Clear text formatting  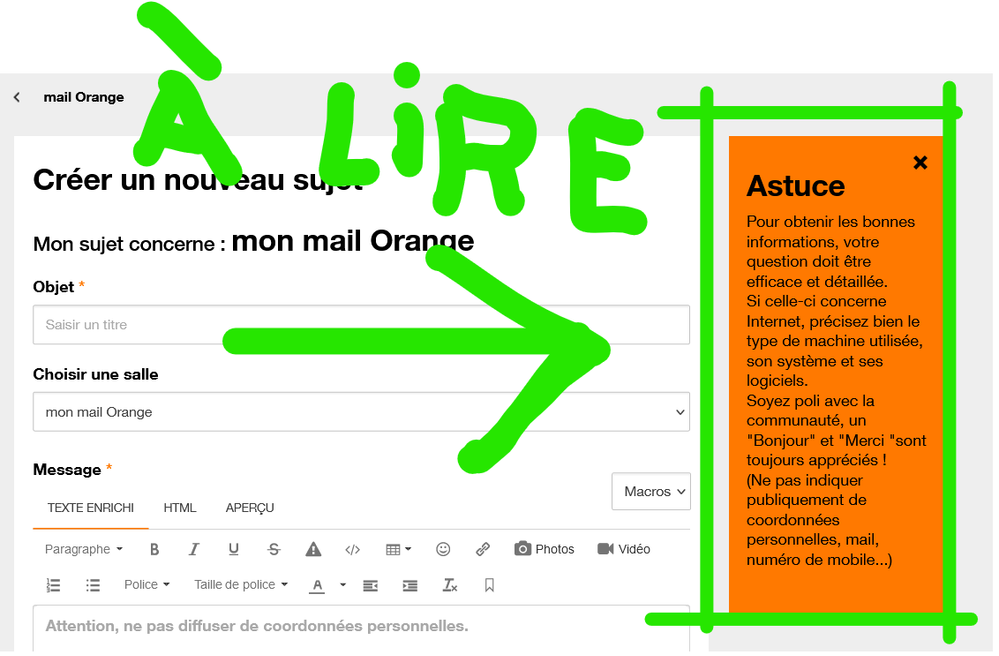tap(450, 586)
